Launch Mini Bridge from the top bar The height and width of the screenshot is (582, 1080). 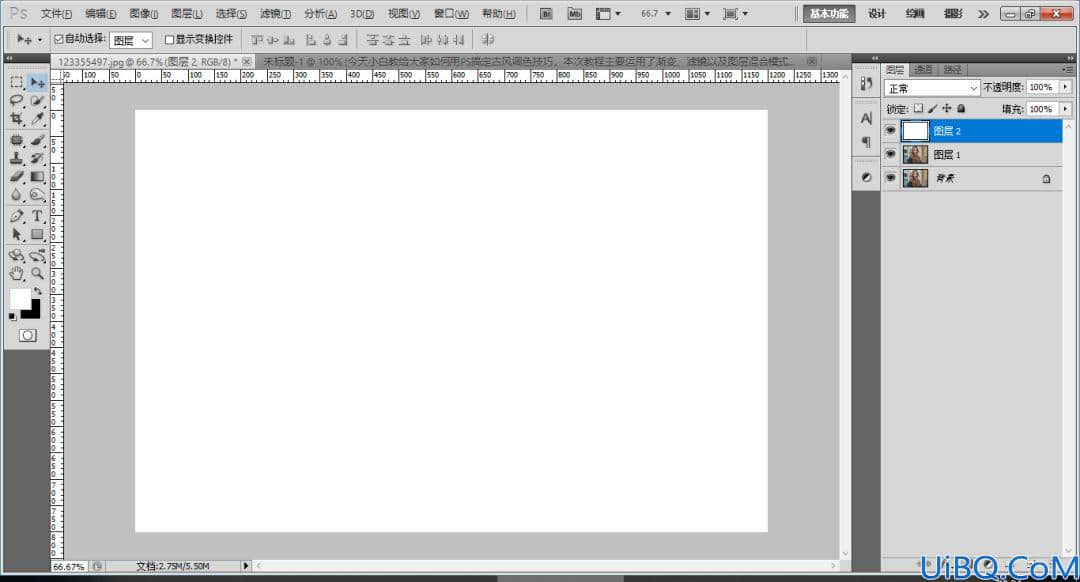pos(574,14)
